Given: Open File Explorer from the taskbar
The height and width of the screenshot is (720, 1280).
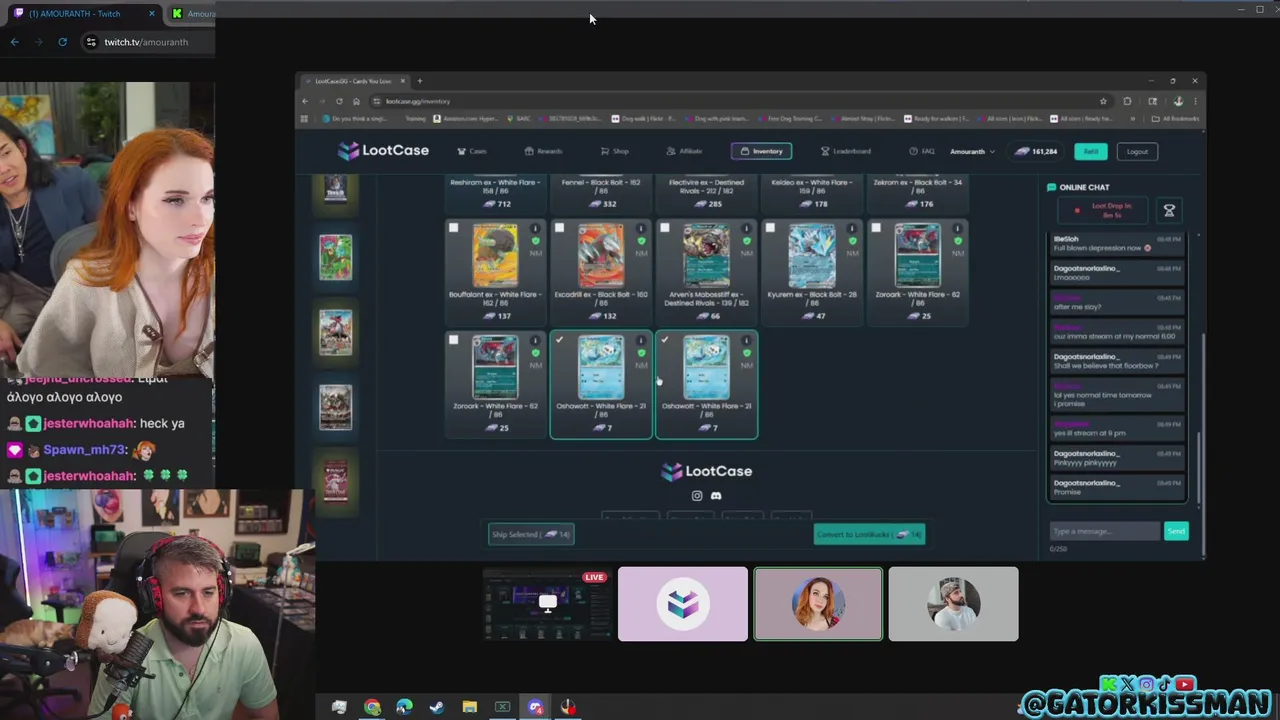Looking at the screenshot, I should [x=469, y=707].
